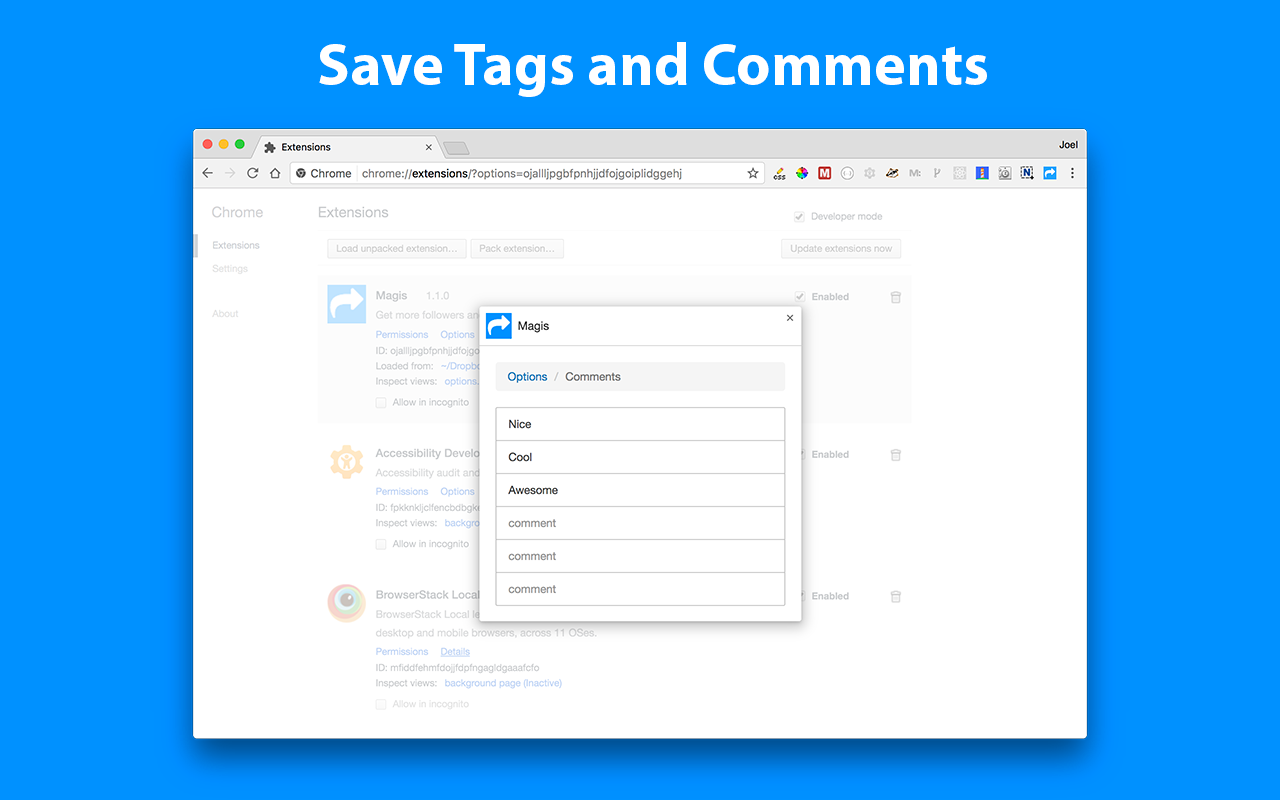Open the circled braces extension icon

847,173
